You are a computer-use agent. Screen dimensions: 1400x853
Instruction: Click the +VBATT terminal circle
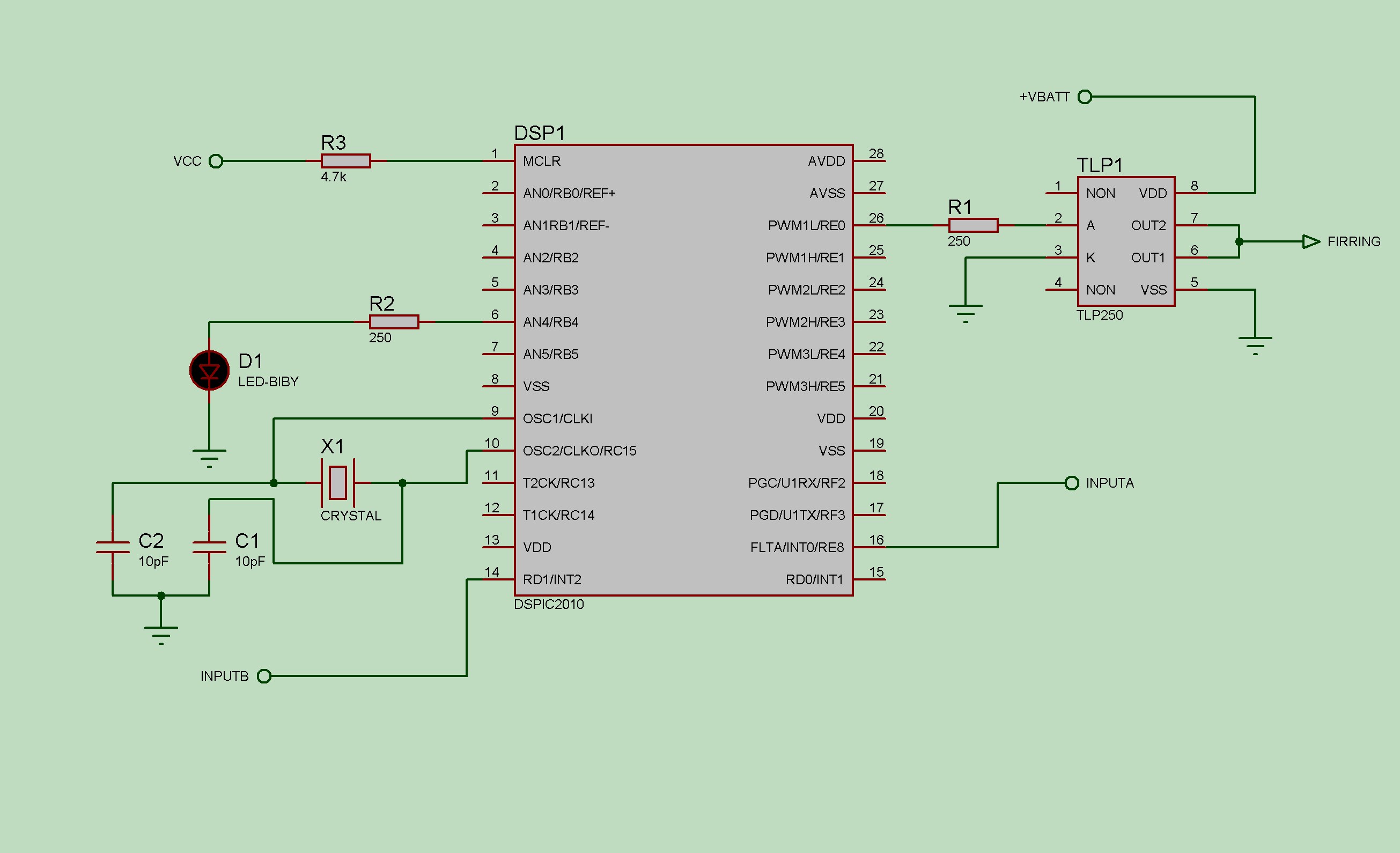(x=1085, y=97)
